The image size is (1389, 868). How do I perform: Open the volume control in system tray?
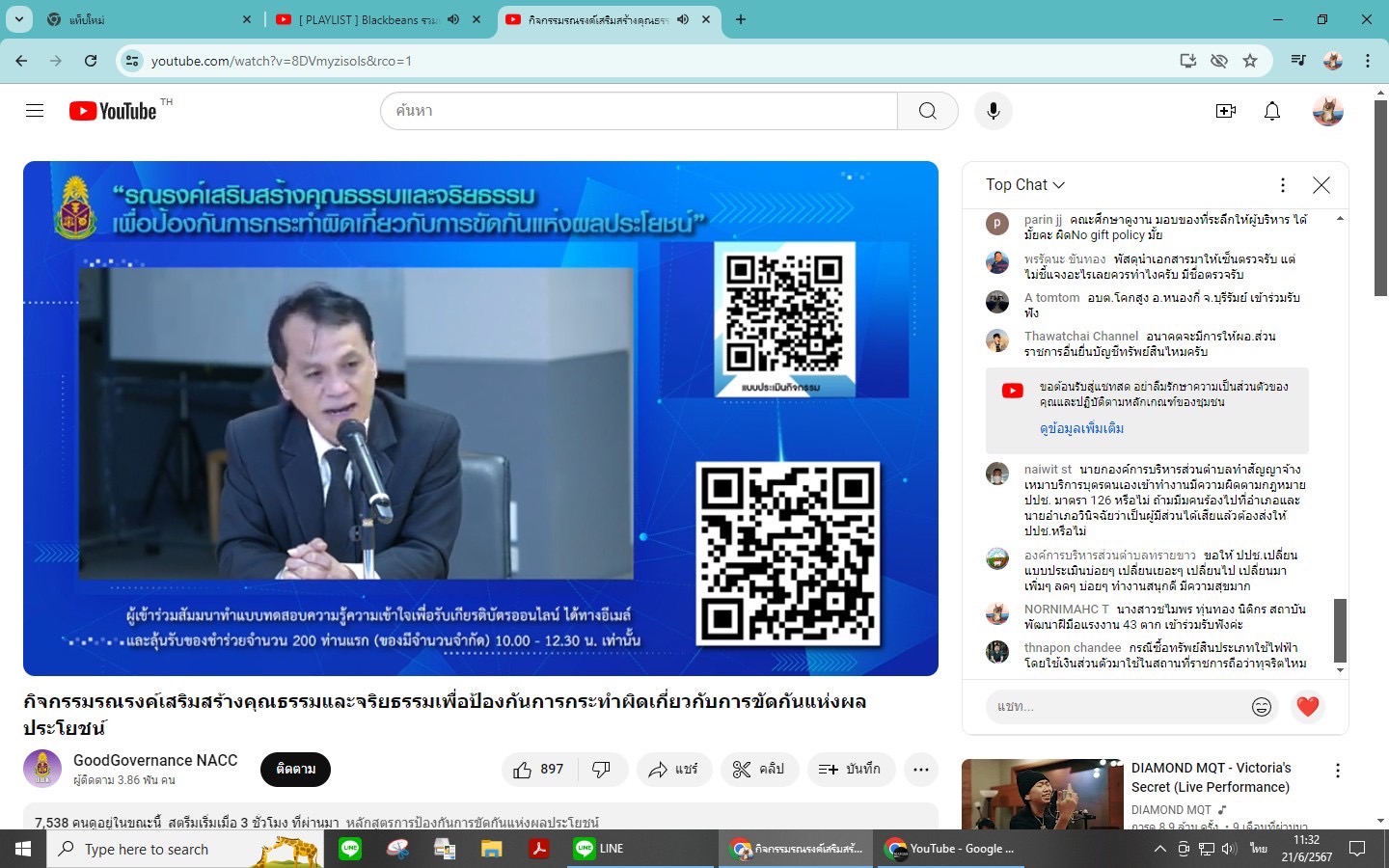click(x=1228, y=849)
